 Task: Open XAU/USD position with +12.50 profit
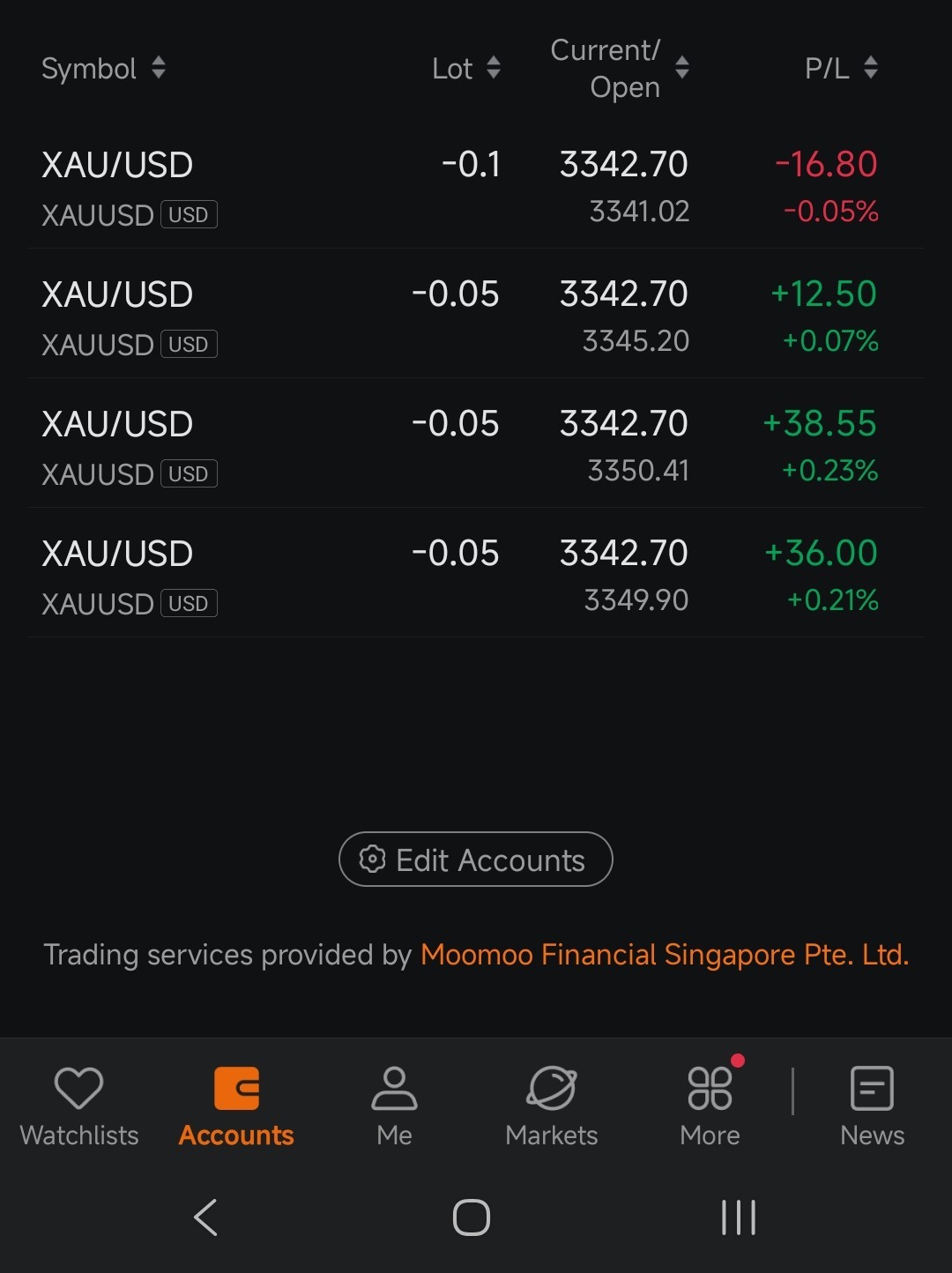[x=476, y=316]
